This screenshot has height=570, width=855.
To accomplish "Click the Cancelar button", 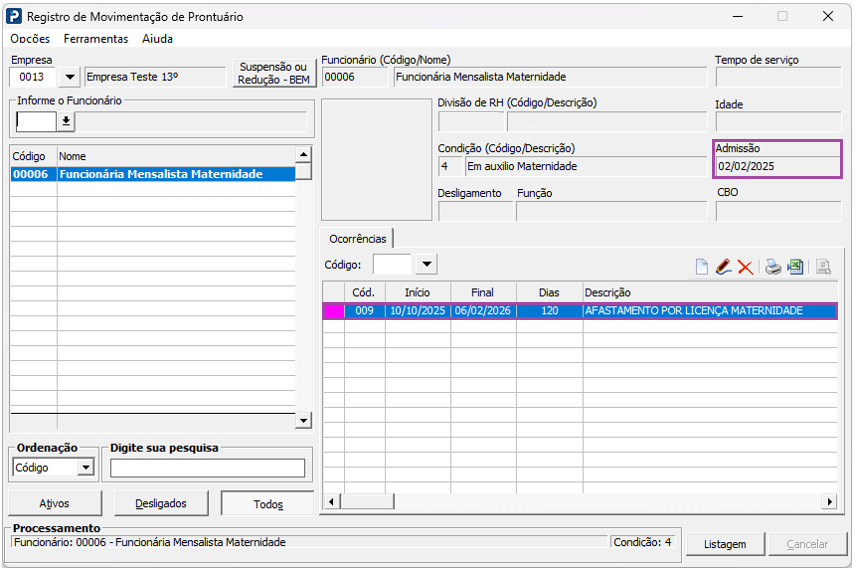I will (807, 544).
